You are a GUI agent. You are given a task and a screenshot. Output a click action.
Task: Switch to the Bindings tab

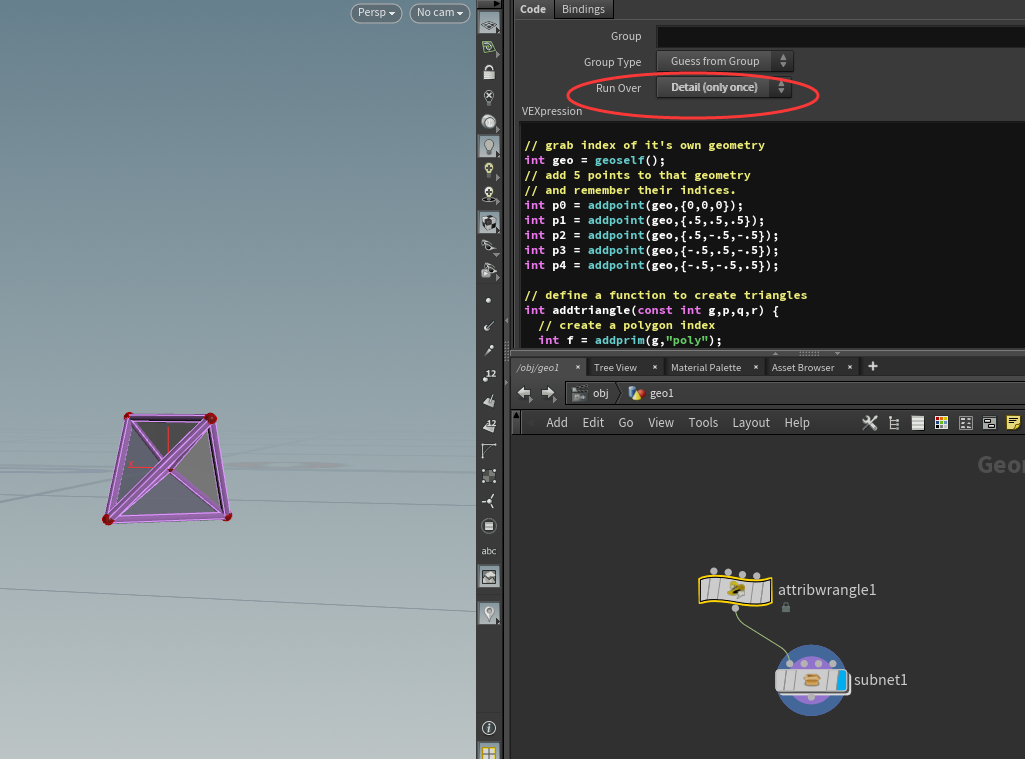pos(583,9)
